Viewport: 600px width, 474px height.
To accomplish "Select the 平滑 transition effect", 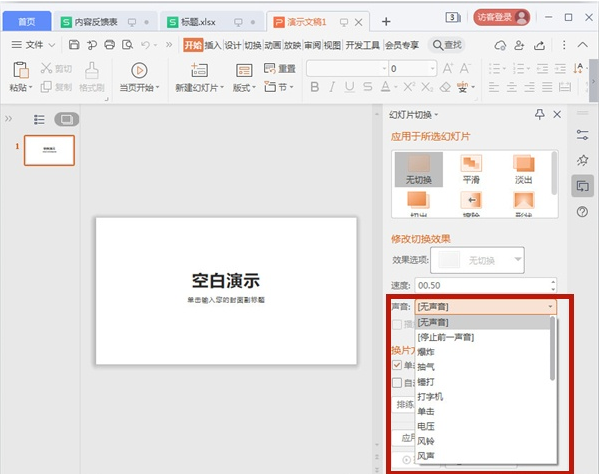I will 472,164.
